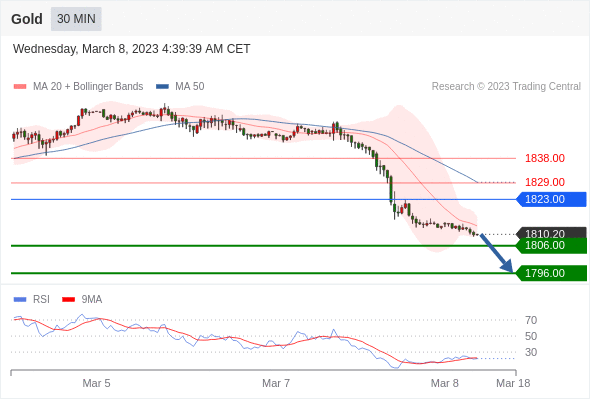Toggle the RSI legend label
The image size is (590, 400).
point(41,300)
